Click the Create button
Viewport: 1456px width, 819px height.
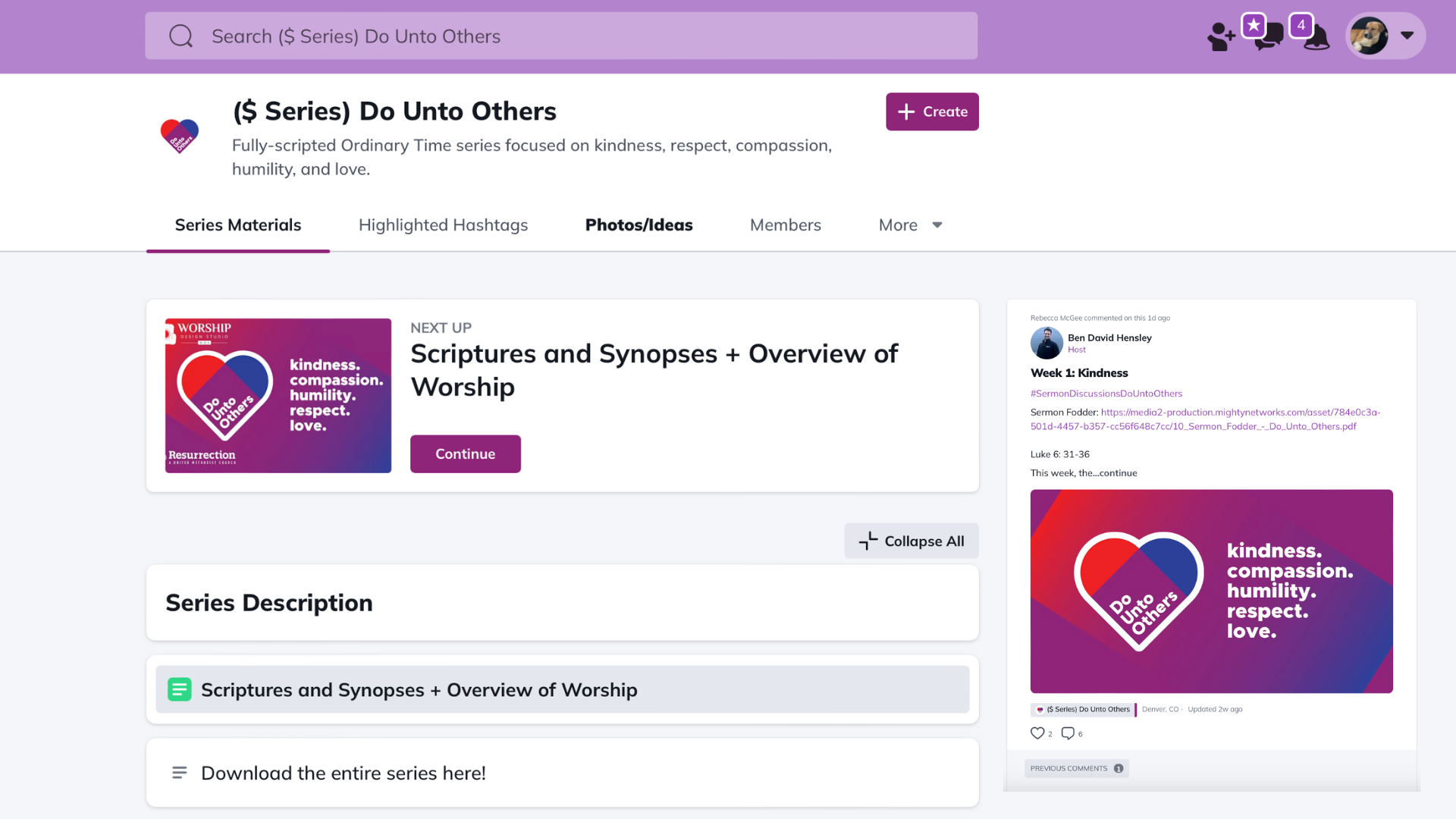932,111
